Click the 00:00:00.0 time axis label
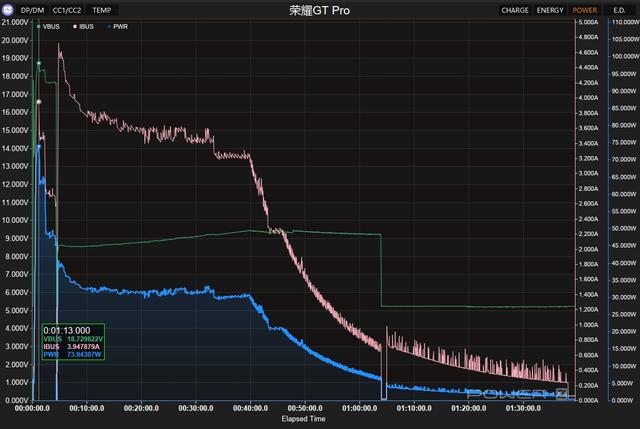Screen dimensions: 640x429 point(32,408)
